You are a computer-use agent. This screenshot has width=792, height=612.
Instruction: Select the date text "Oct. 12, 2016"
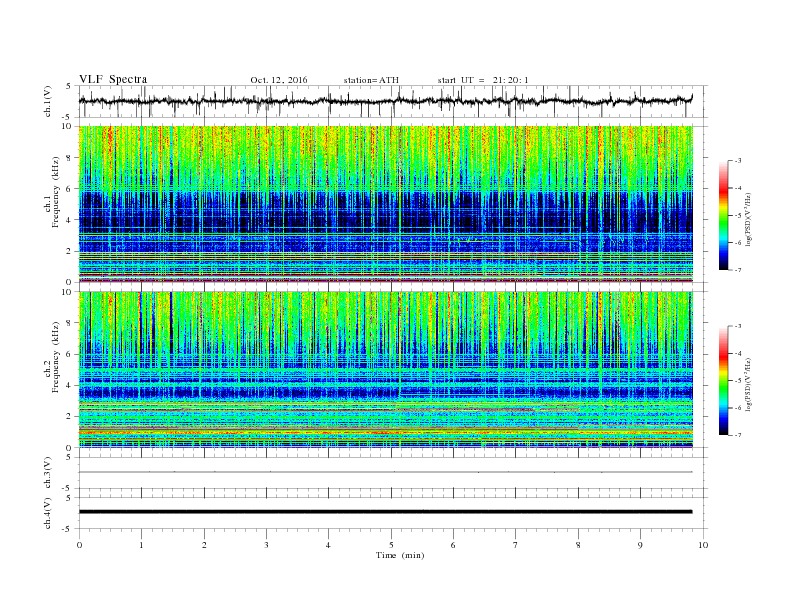[279, 80]
